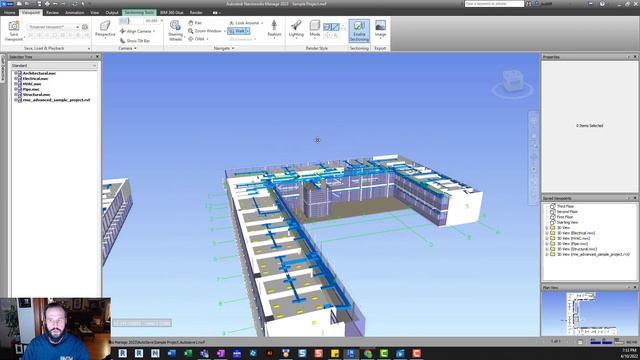The width and height of the screenshot is (640, 360).
Task: Open the render Mode menu
Action: point(315,29)
